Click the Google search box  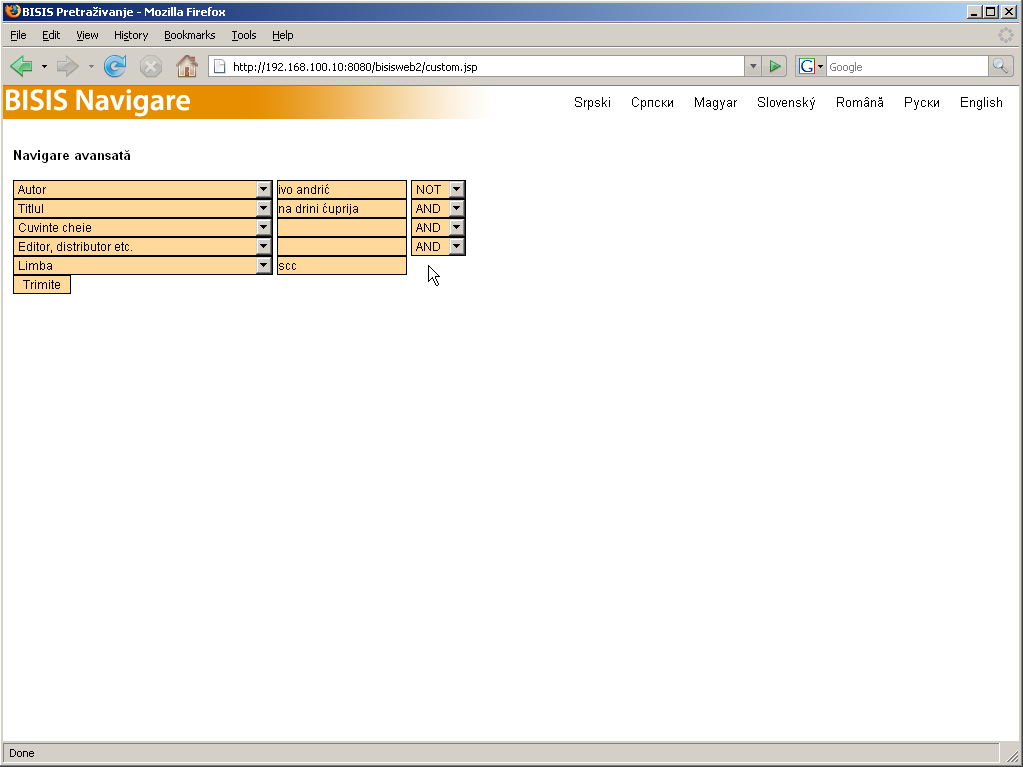point(907,67)
